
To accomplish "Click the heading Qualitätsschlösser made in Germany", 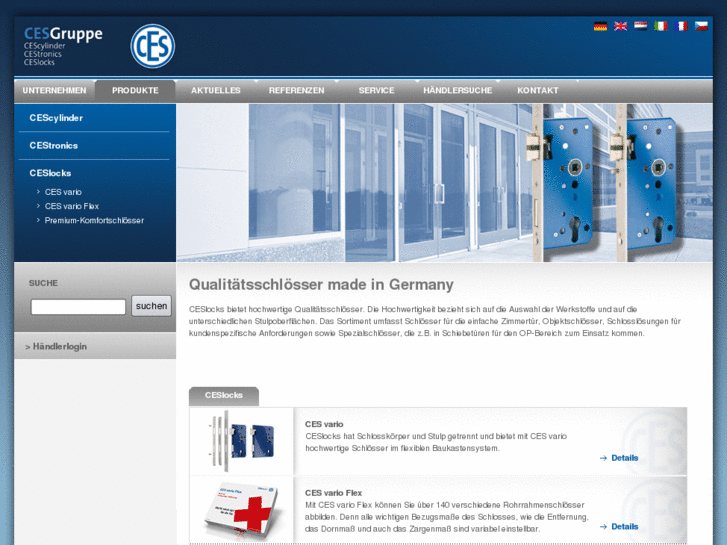I will point(321,285).
